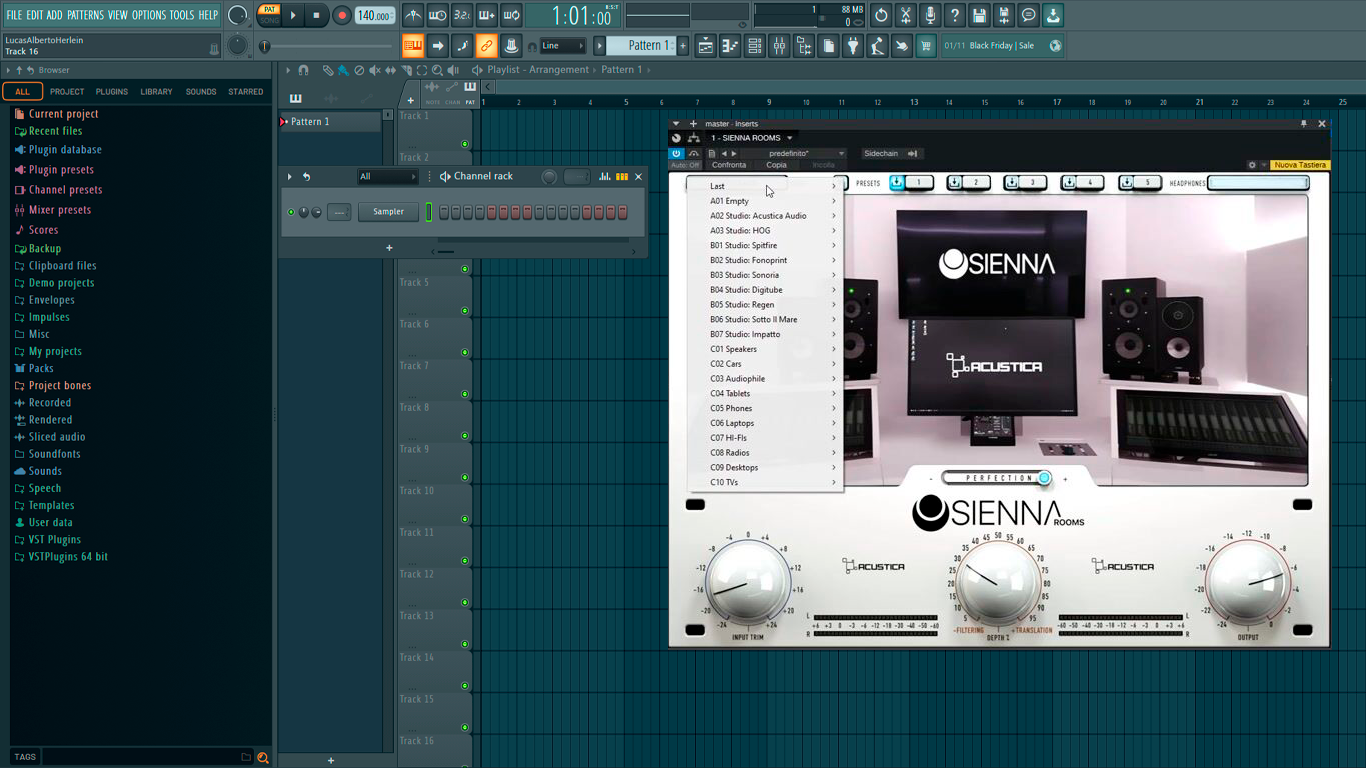Screen dimensions: 1366x768
Task: Select B05 Studio: Regen menu entry
Action: 765,305
